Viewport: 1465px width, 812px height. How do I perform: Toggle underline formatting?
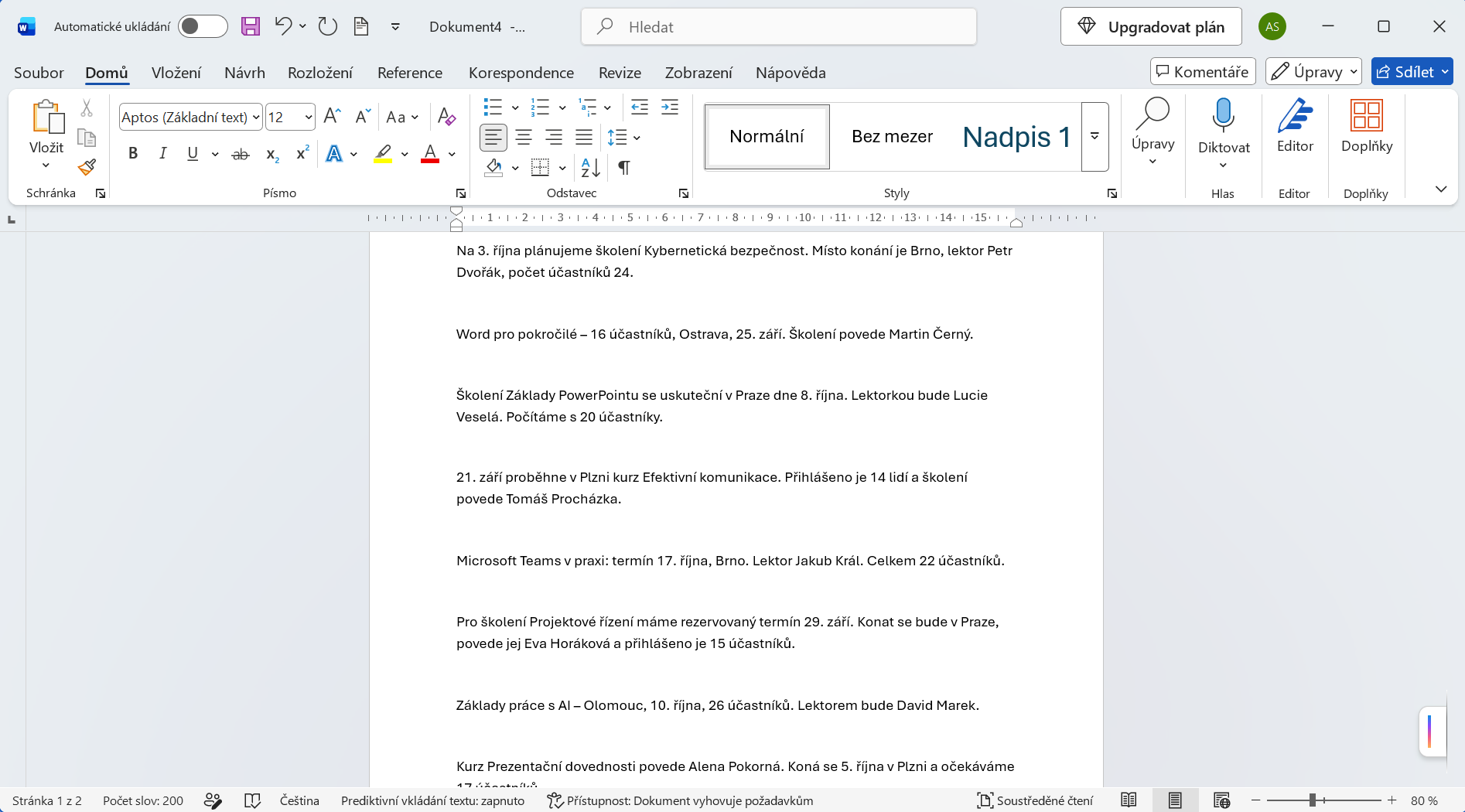[193, 153]
